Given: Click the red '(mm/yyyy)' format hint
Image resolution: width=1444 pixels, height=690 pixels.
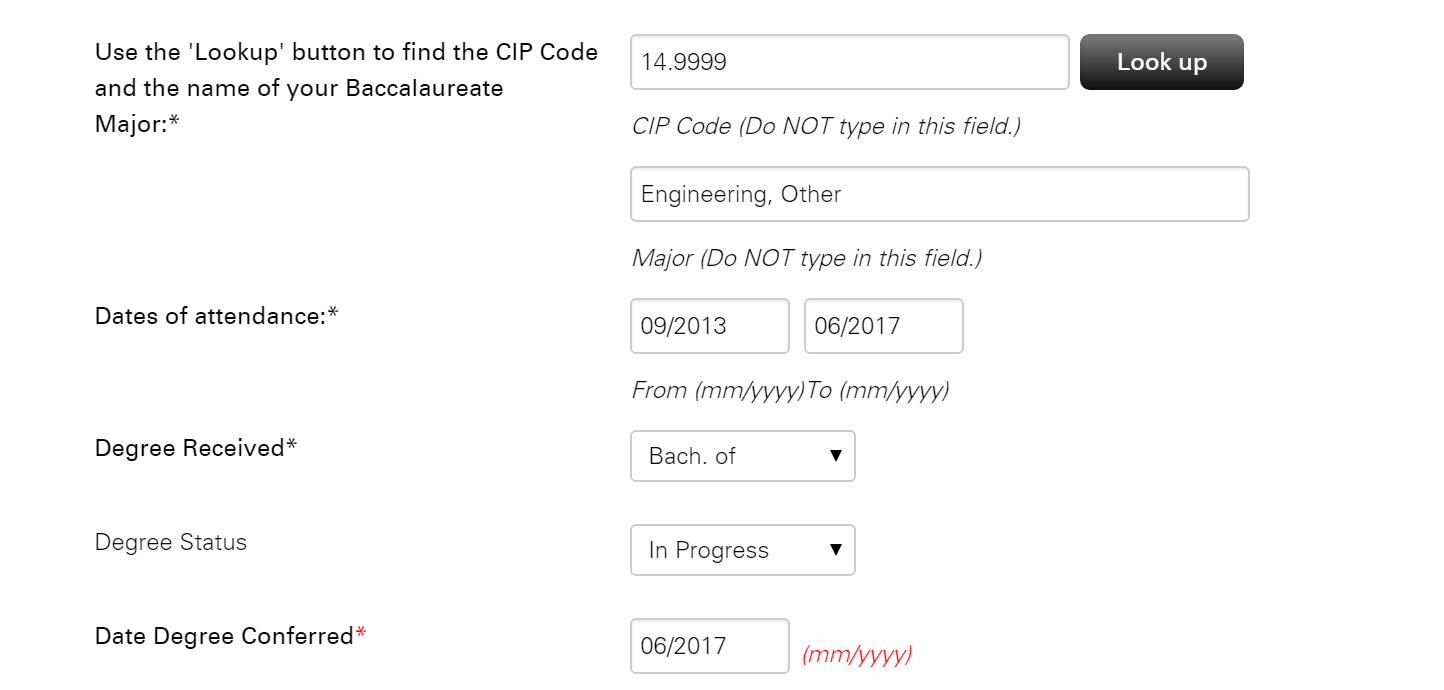Looking at the screenshot, I should click(857, 655).
